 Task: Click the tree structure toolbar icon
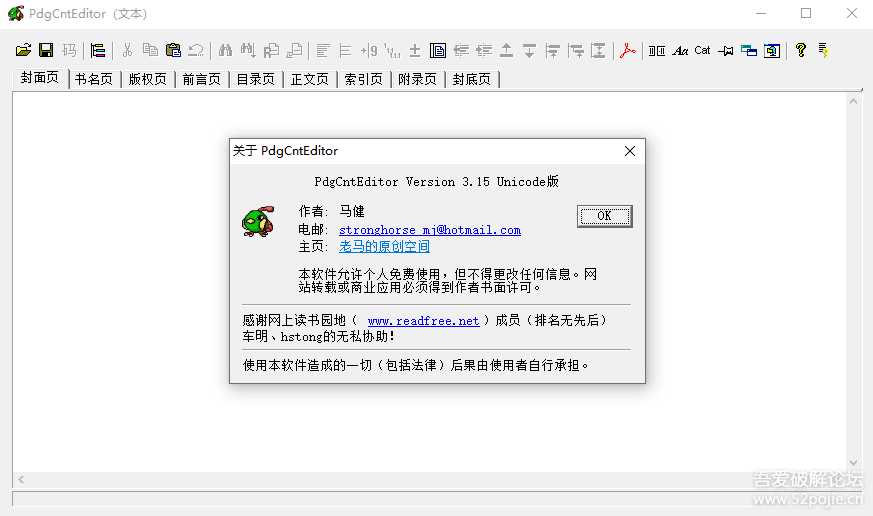tap(98, 50)
